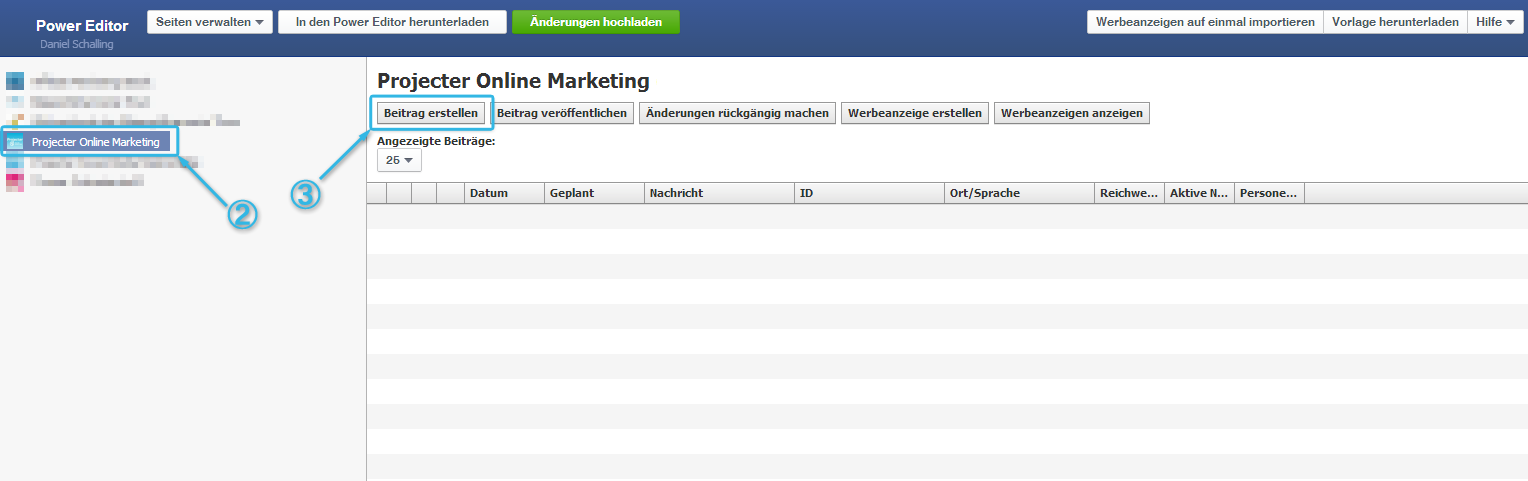Sort by the Datum column header
Screen dimensions: 1528x481
(504, 193)
